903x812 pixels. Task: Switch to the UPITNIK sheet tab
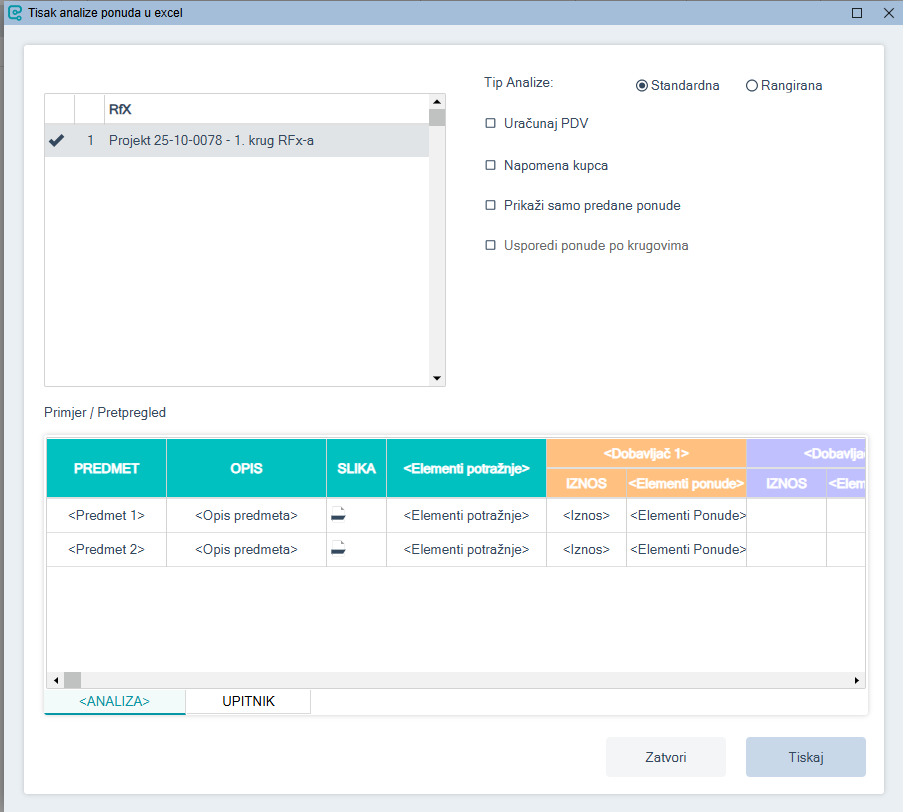click(x=248, y=702)
